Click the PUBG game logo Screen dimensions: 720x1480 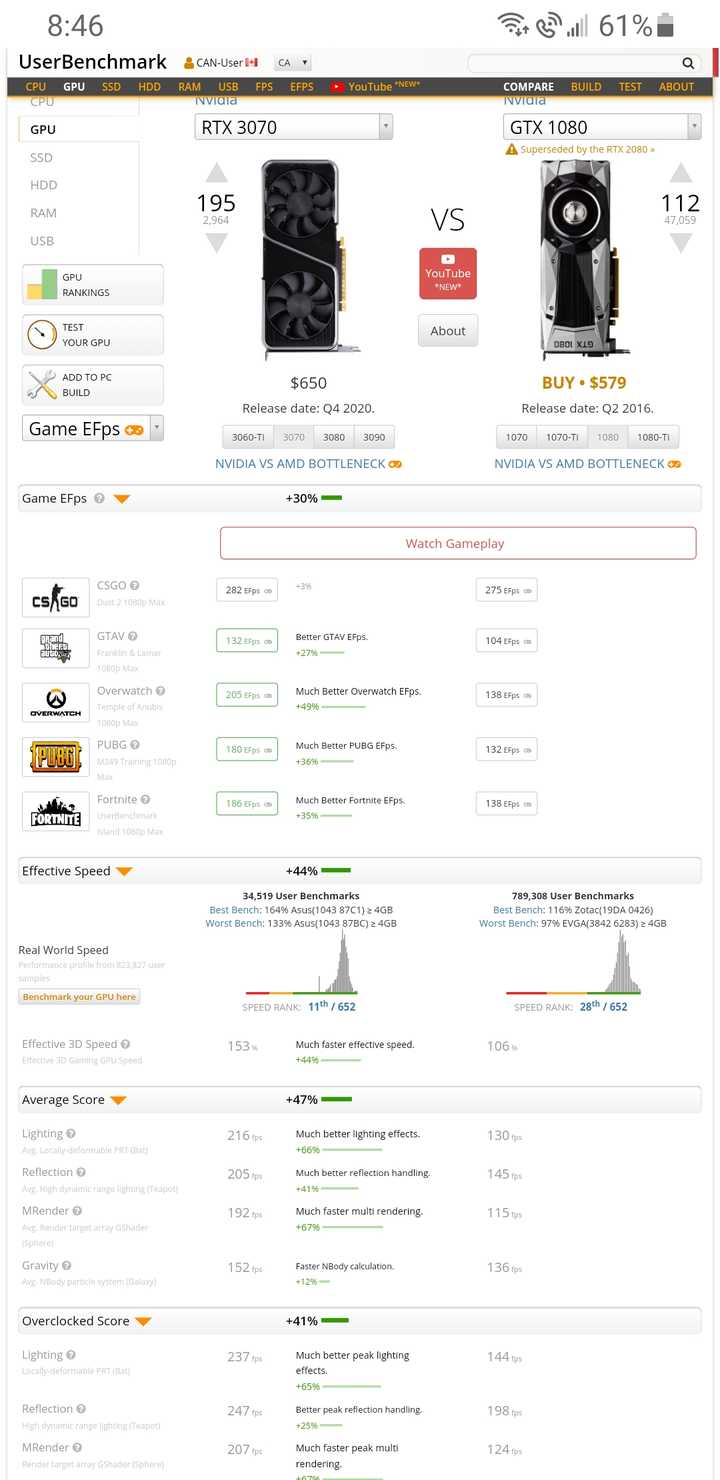click(55, 757)
